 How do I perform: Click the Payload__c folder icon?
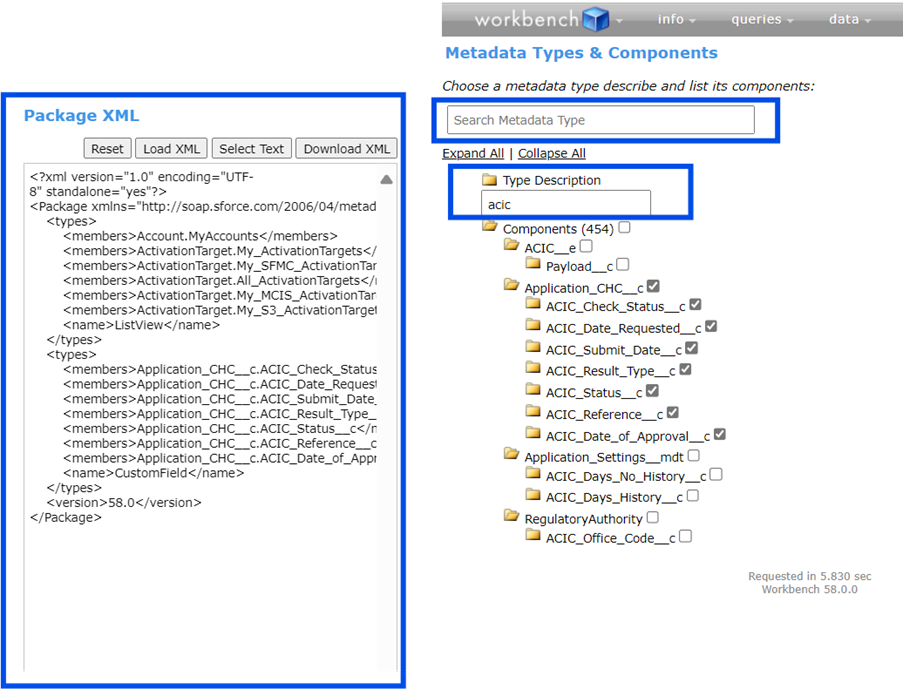pyautogui.click(x=533, y=264)
